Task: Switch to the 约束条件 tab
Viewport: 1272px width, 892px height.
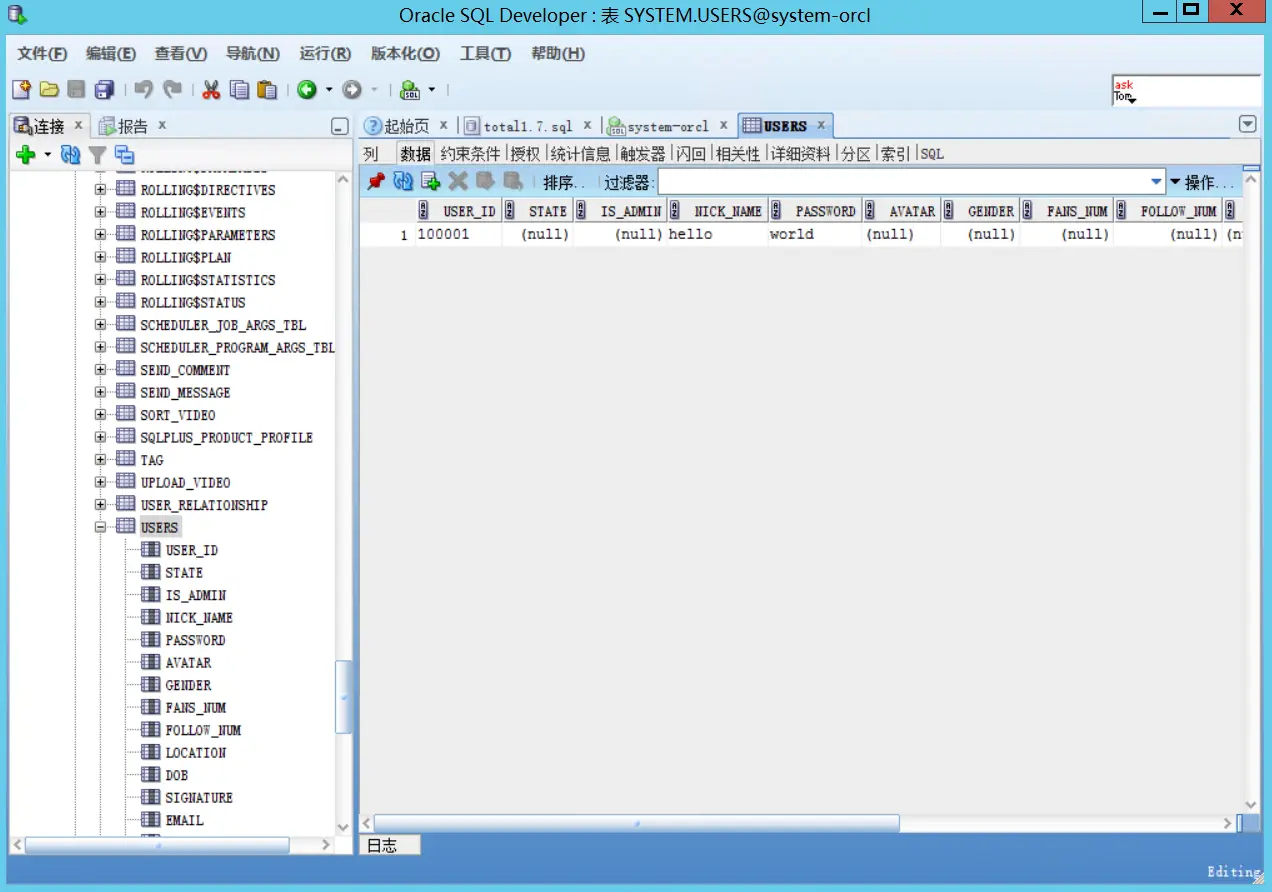Action: pos(470,154)
